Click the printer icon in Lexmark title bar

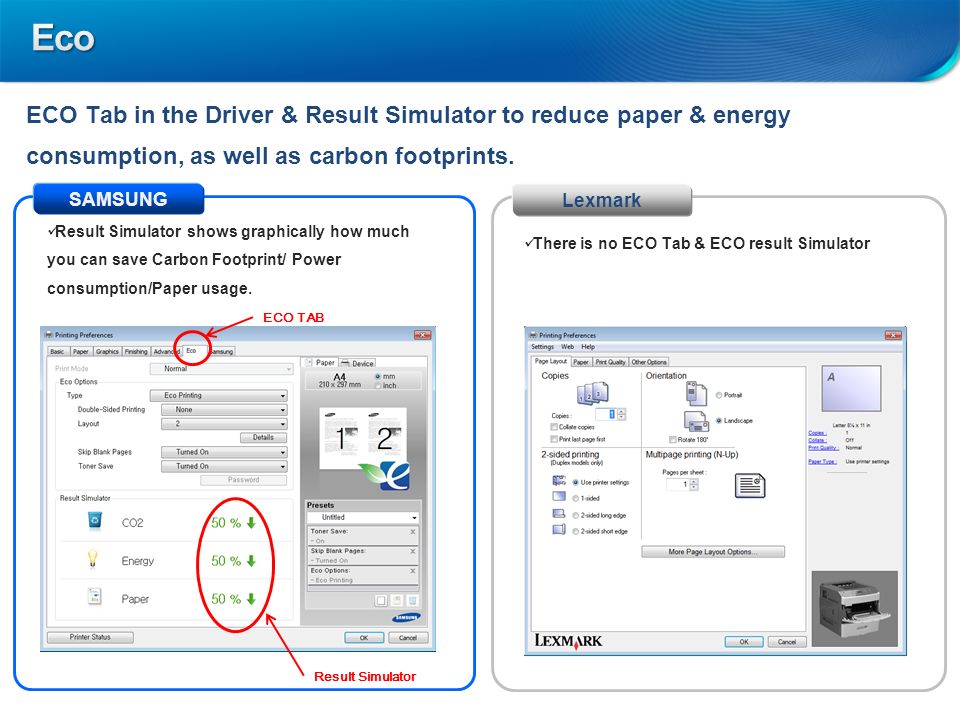point(533,336)
